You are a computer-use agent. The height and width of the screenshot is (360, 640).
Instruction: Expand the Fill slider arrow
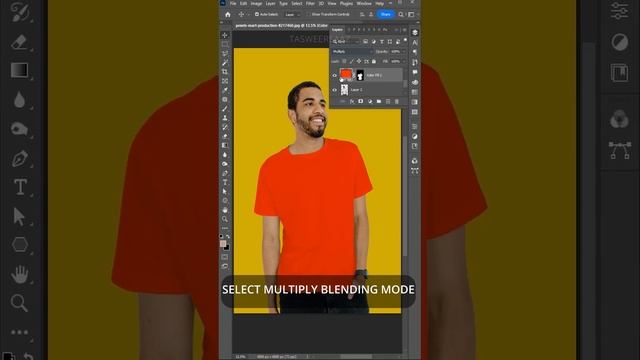(404, 61)
